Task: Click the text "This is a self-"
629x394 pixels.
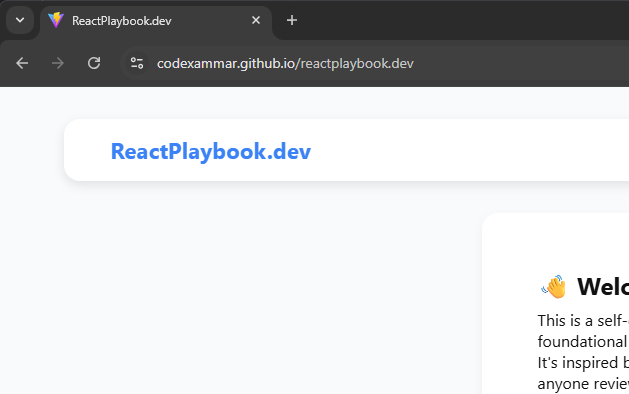Action: coord(582,321)
